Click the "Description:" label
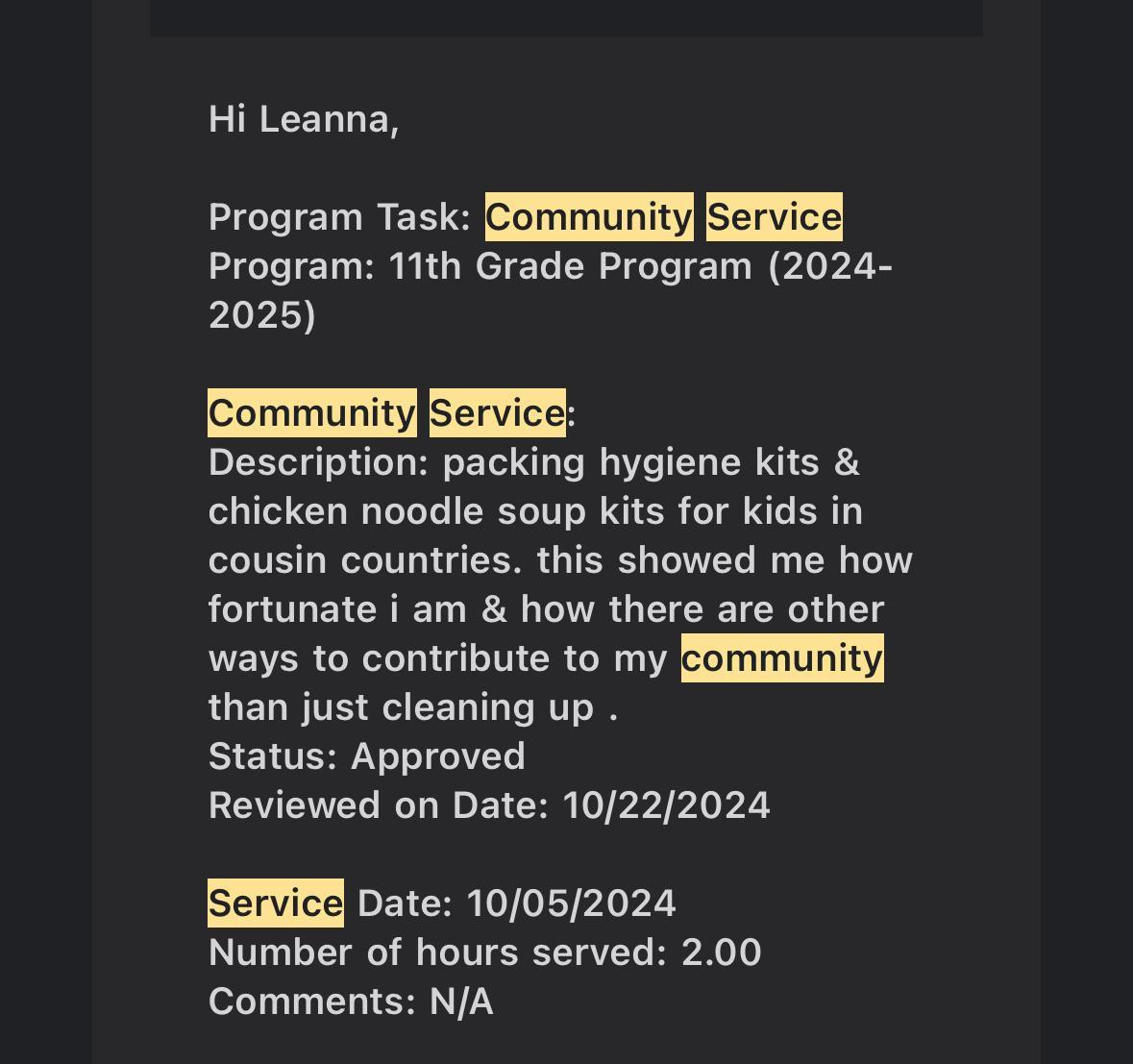The width and height of the screenshot is (1133, 1064). 318,462
